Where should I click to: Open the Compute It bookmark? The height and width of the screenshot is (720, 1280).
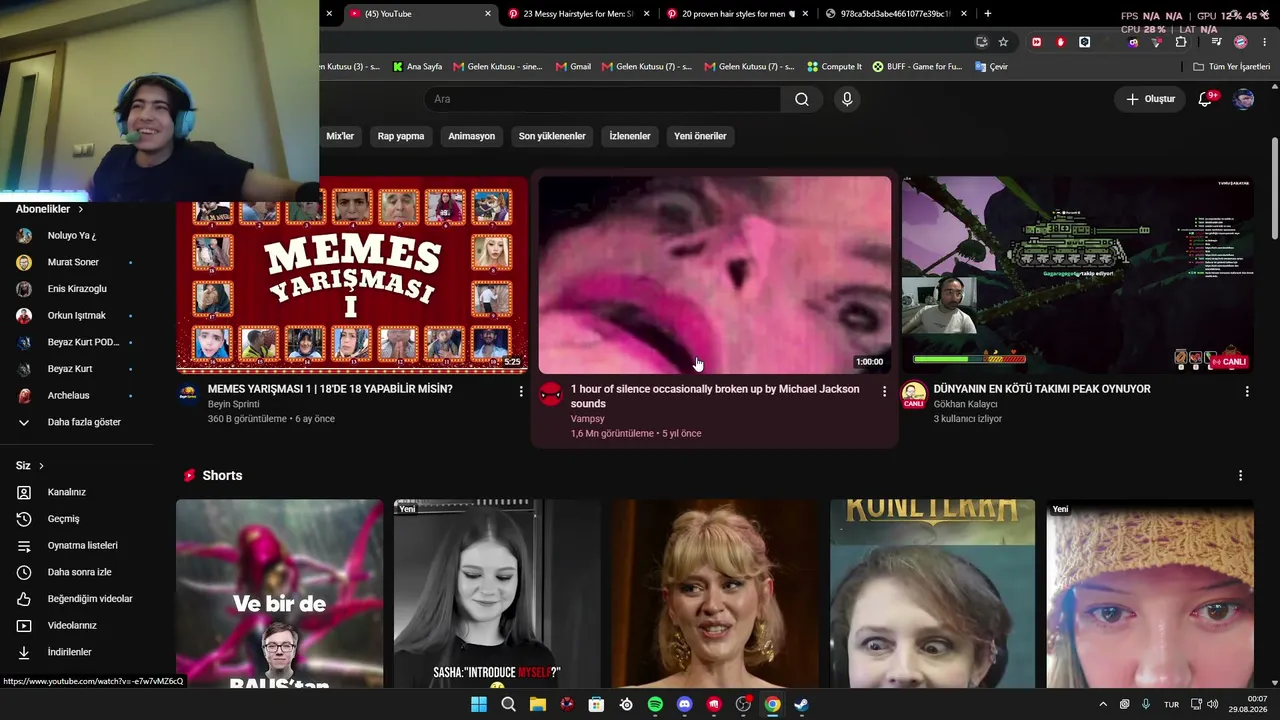point(834,67)
